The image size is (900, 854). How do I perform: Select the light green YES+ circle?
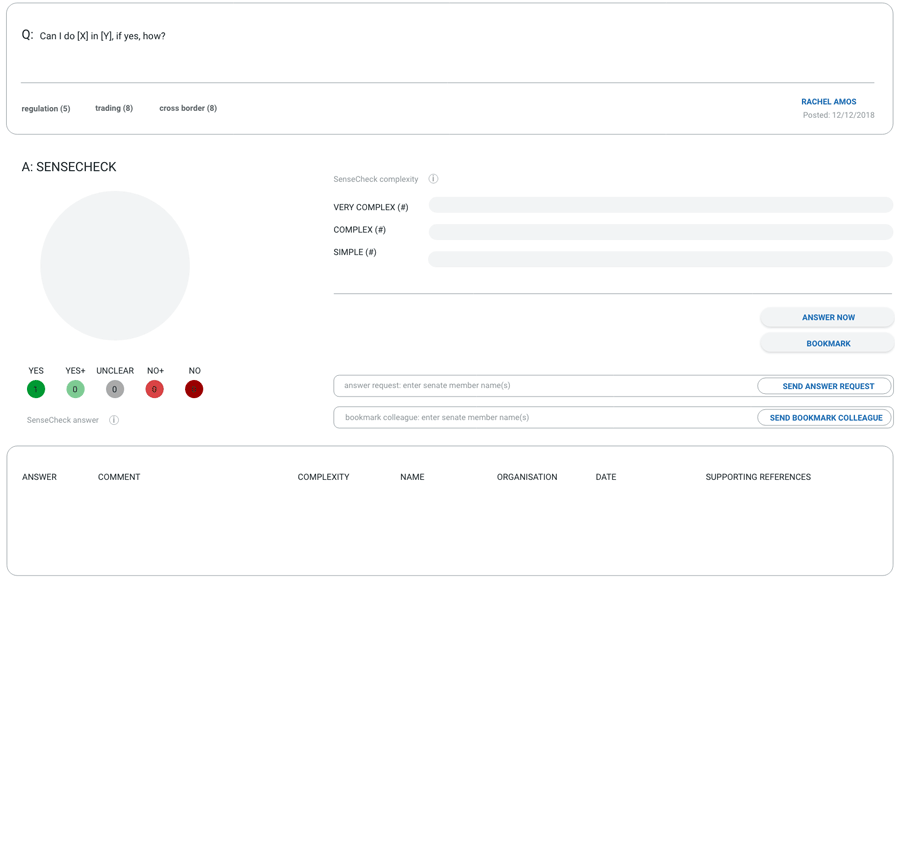pyautogui.click(x=75, y=389)
